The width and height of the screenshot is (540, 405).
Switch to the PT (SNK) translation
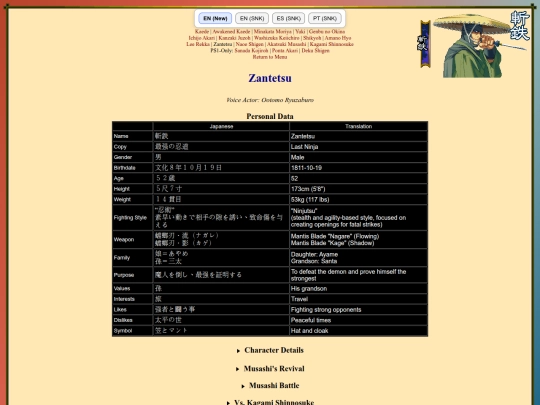coord(325,18)
